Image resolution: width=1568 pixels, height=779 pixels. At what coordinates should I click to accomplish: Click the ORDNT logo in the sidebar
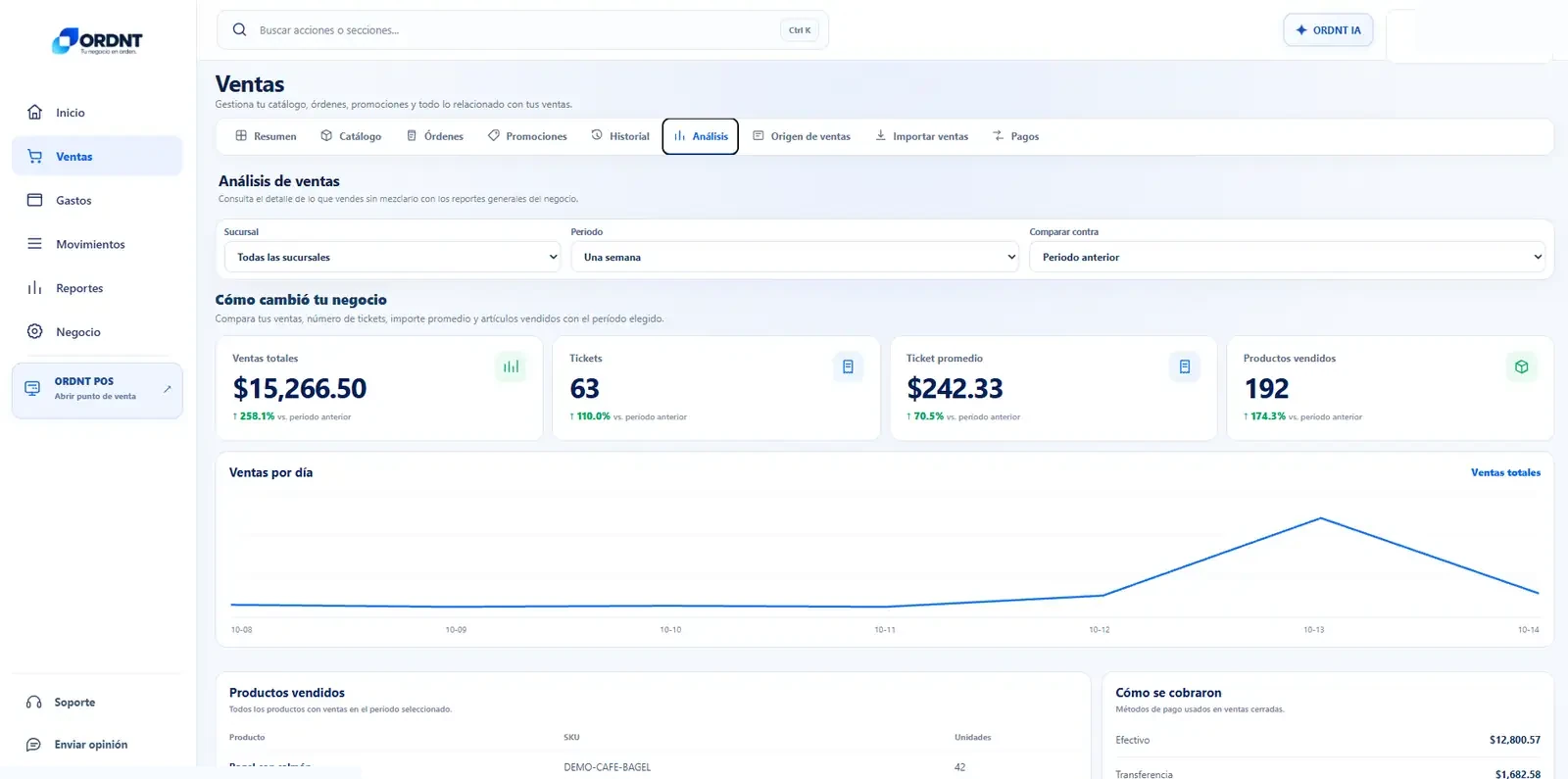pyautogui.click(x=97, y=40)
